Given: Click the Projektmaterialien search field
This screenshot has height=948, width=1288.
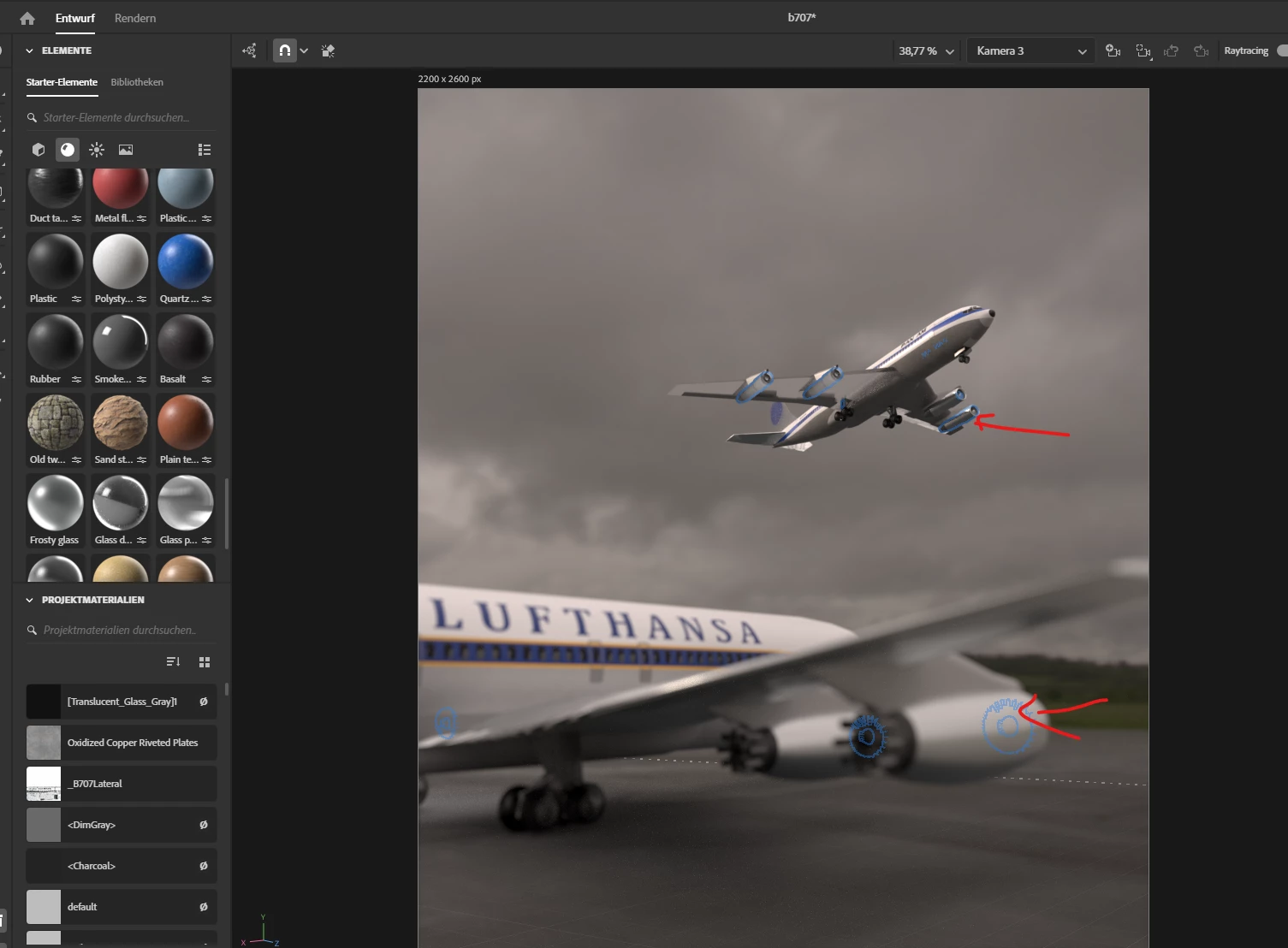Looking at the screenshot, I should (x=121, y=630).
